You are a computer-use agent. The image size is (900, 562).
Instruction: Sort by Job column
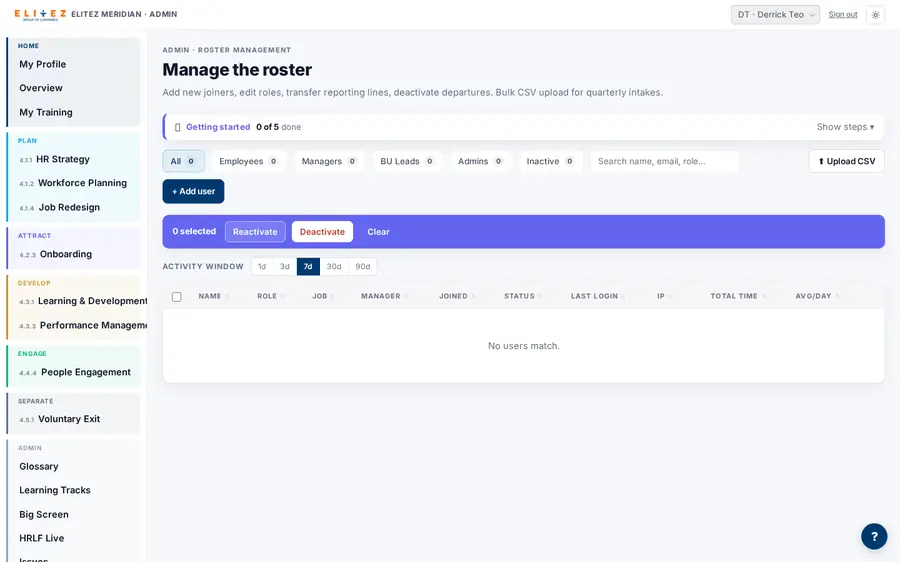(323, 296)
